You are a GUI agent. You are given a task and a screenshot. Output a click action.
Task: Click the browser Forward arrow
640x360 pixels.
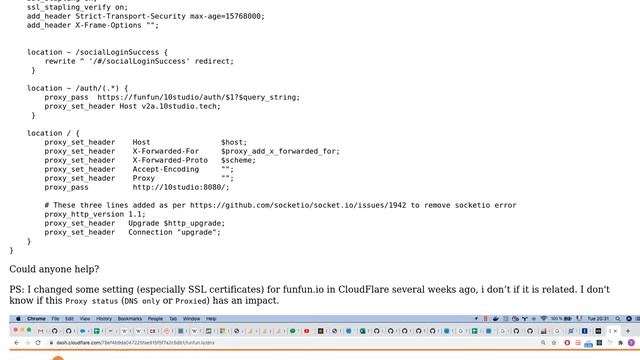click(x=27, y=342)
